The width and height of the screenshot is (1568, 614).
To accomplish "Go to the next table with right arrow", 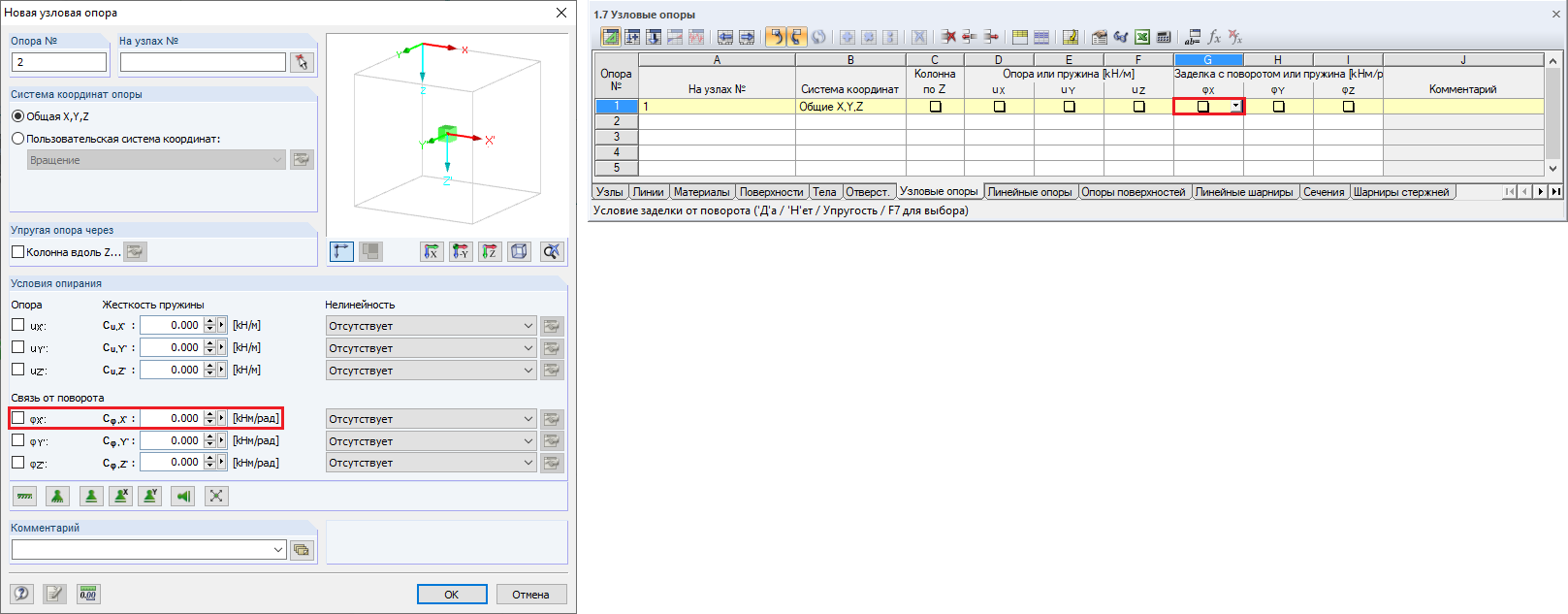I will (747, 37).
